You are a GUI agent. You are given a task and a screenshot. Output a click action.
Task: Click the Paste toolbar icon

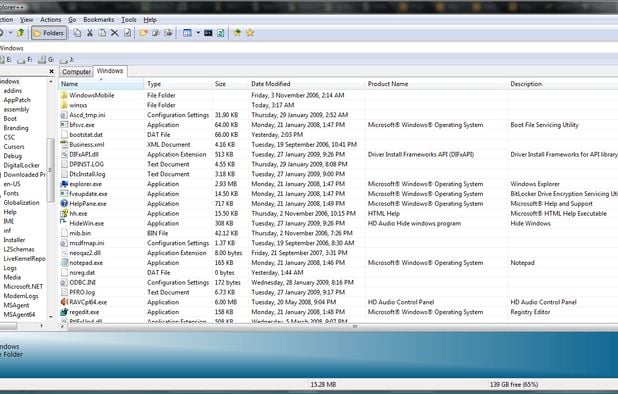tap(102, 33)
